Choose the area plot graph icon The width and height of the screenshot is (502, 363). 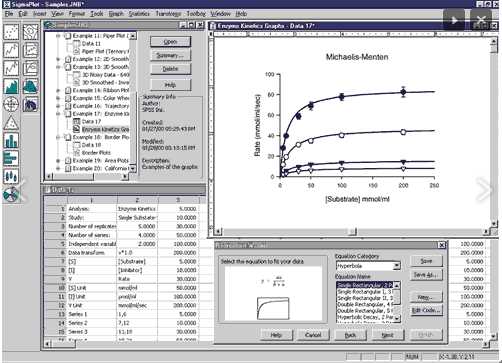11,86
